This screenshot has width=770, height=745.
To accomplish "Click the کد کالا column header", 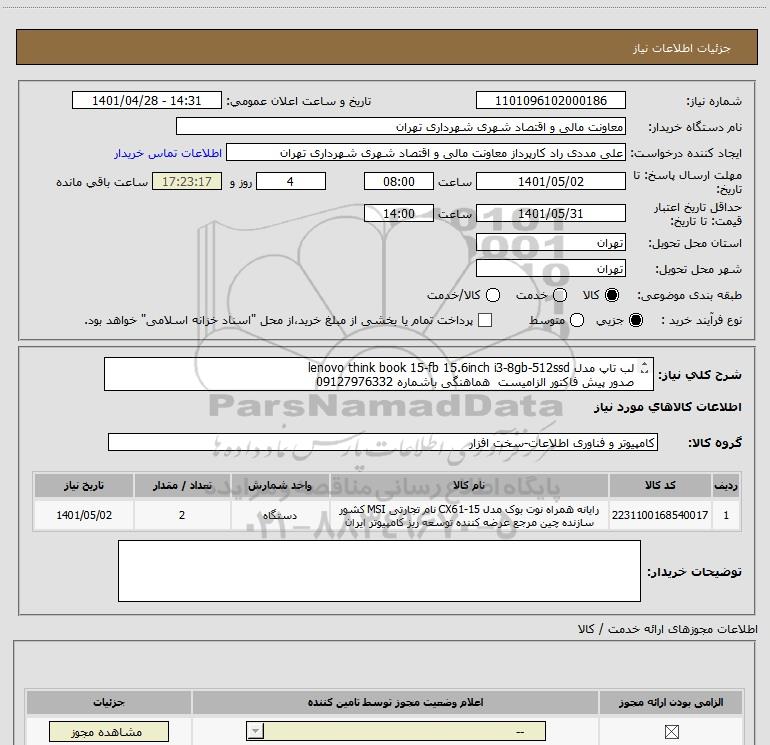I will (660, 485).
